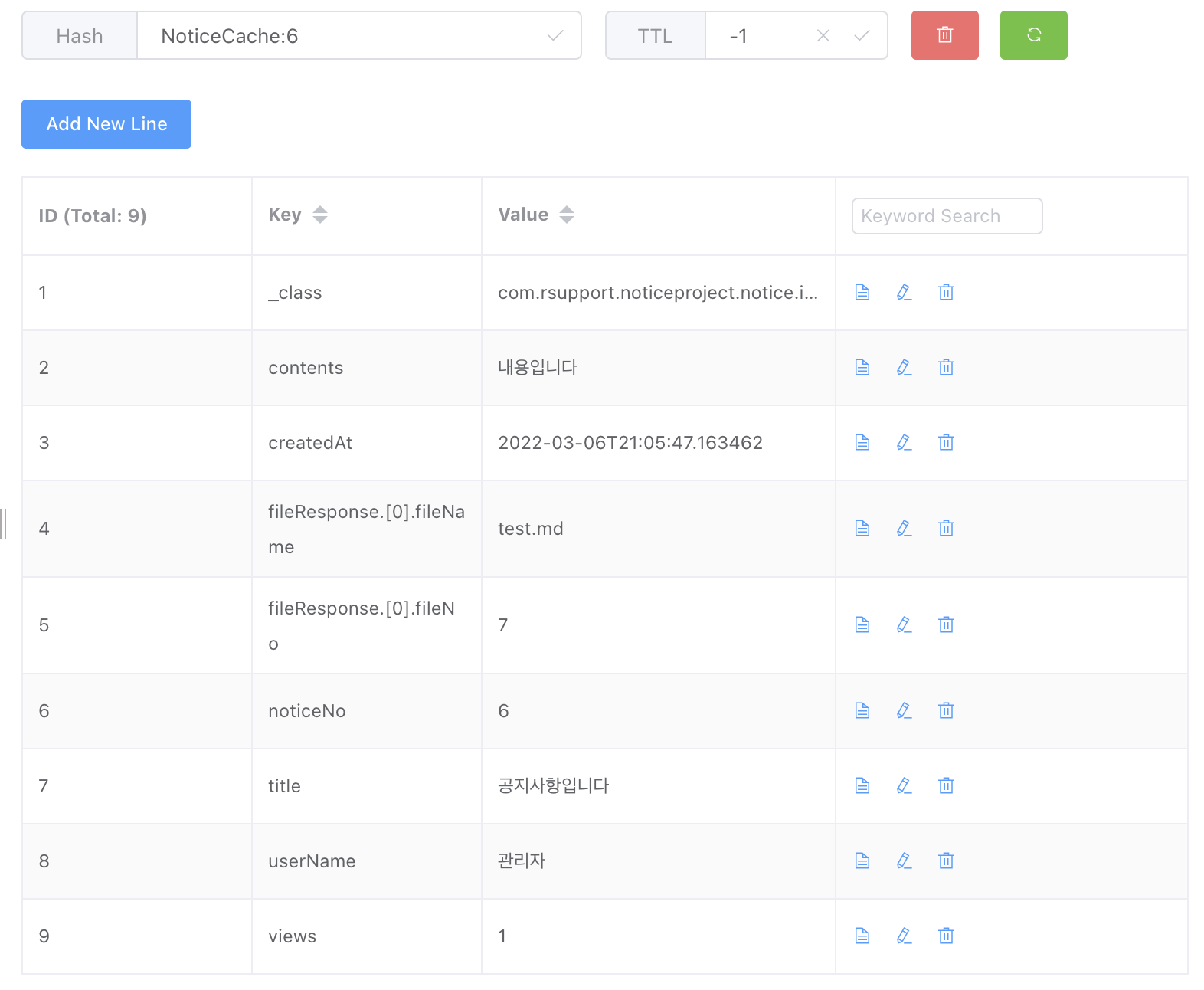Select the 내용입니다 contents value
The width and height of the screenshot is (1204, 990).
point(538,368)
